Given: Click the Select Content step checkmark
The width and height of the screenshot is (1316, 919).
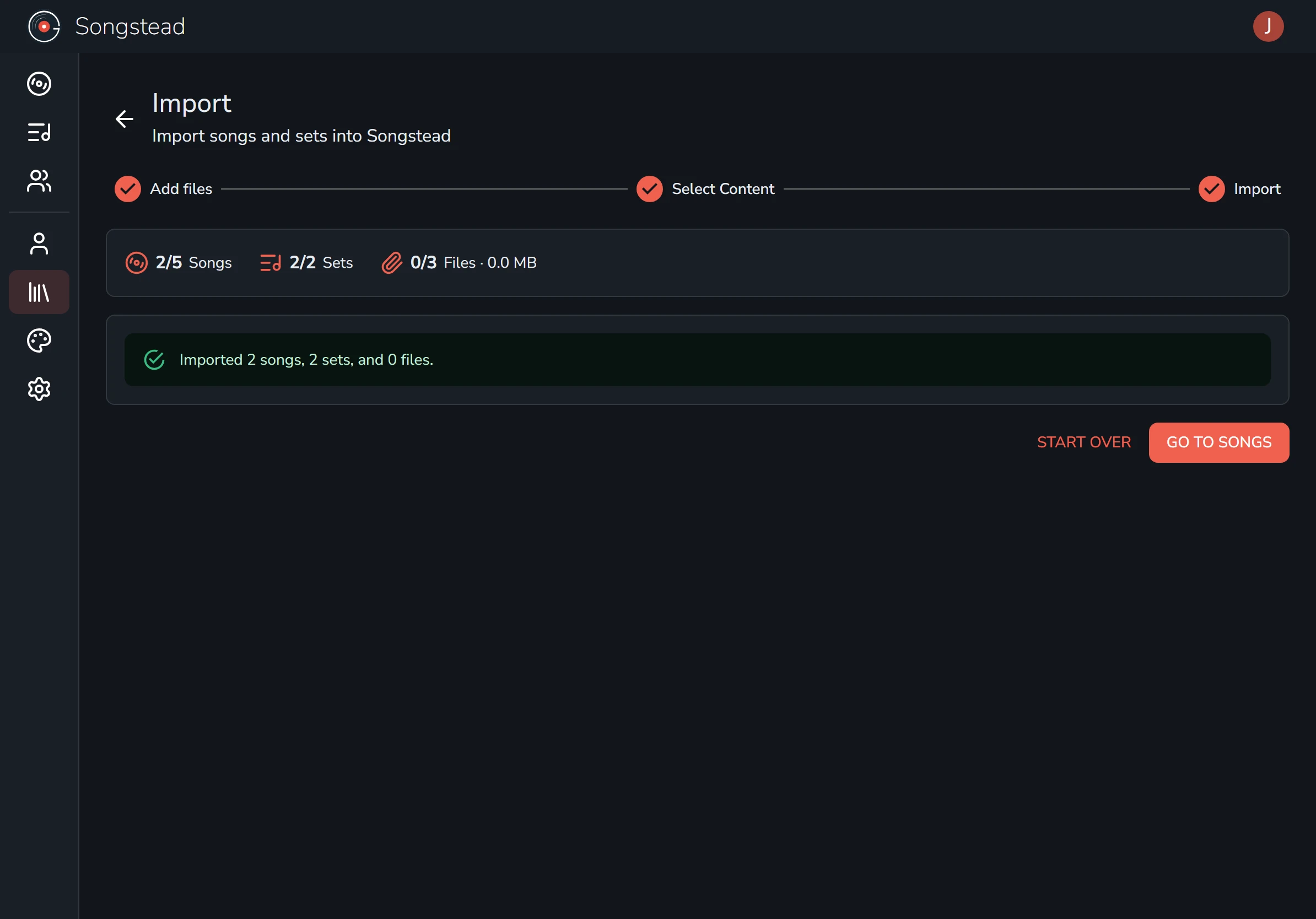Looking at the screenshot, I should pos(649,189).
